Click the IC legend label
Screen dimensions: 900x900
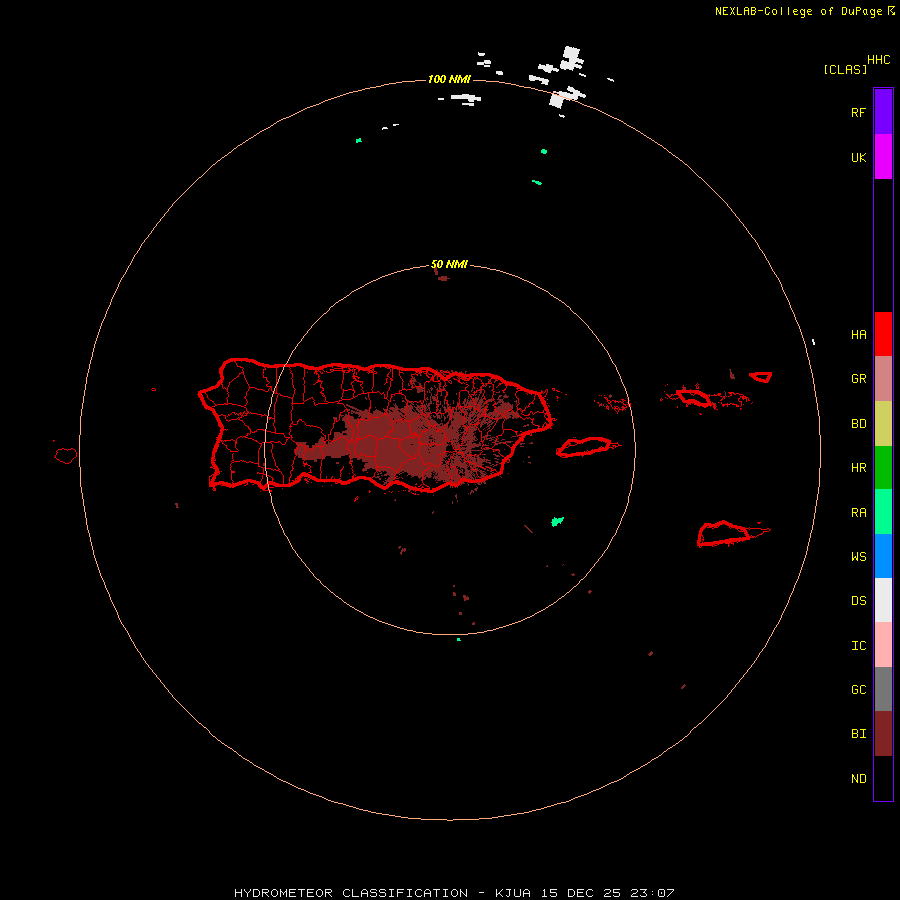pyautogui.click(x=859, y=646)
